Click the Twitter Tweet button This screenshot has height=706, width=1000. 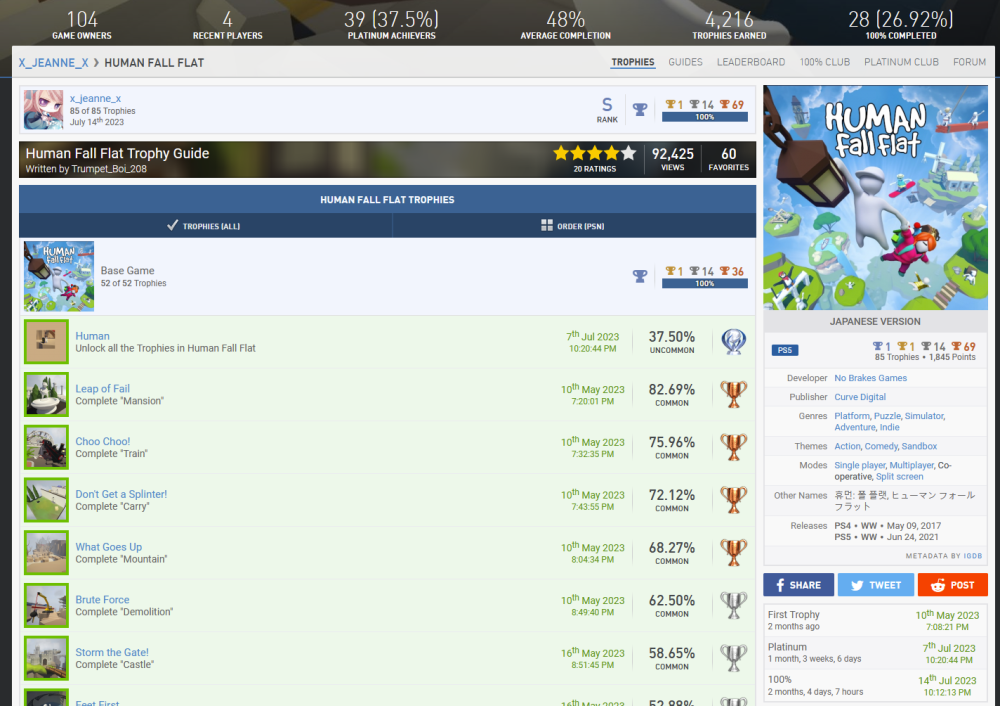click(875, 585)
